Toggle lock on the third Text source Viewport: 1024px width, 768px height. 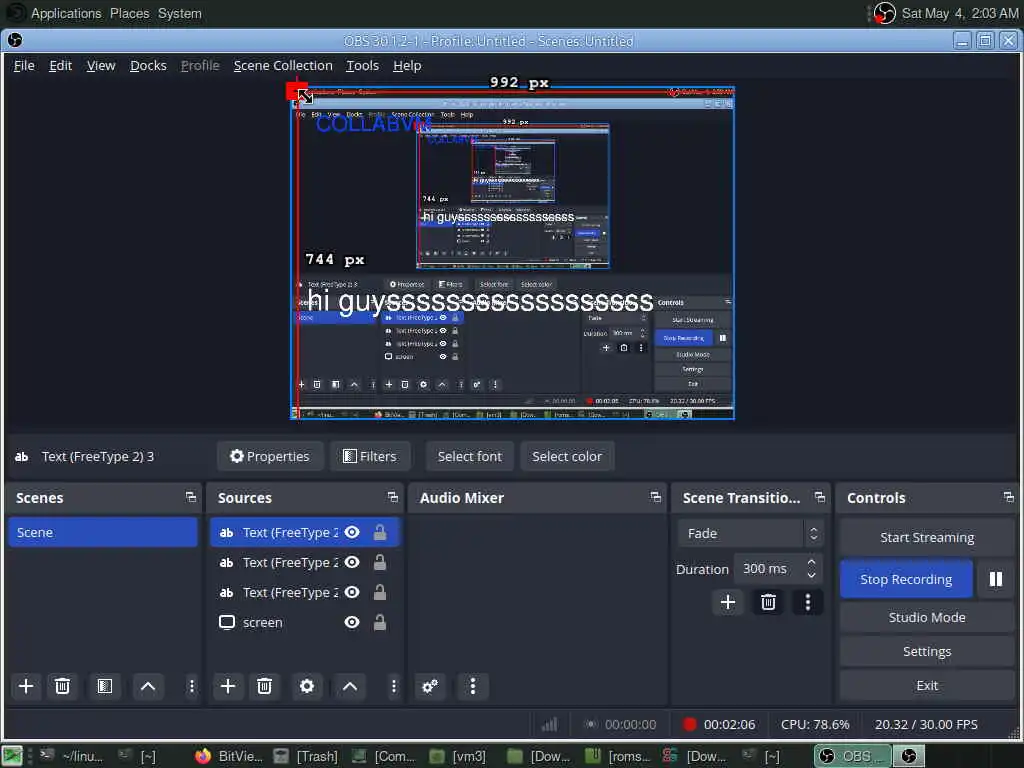pyautogui.click(x=379, y=592)
